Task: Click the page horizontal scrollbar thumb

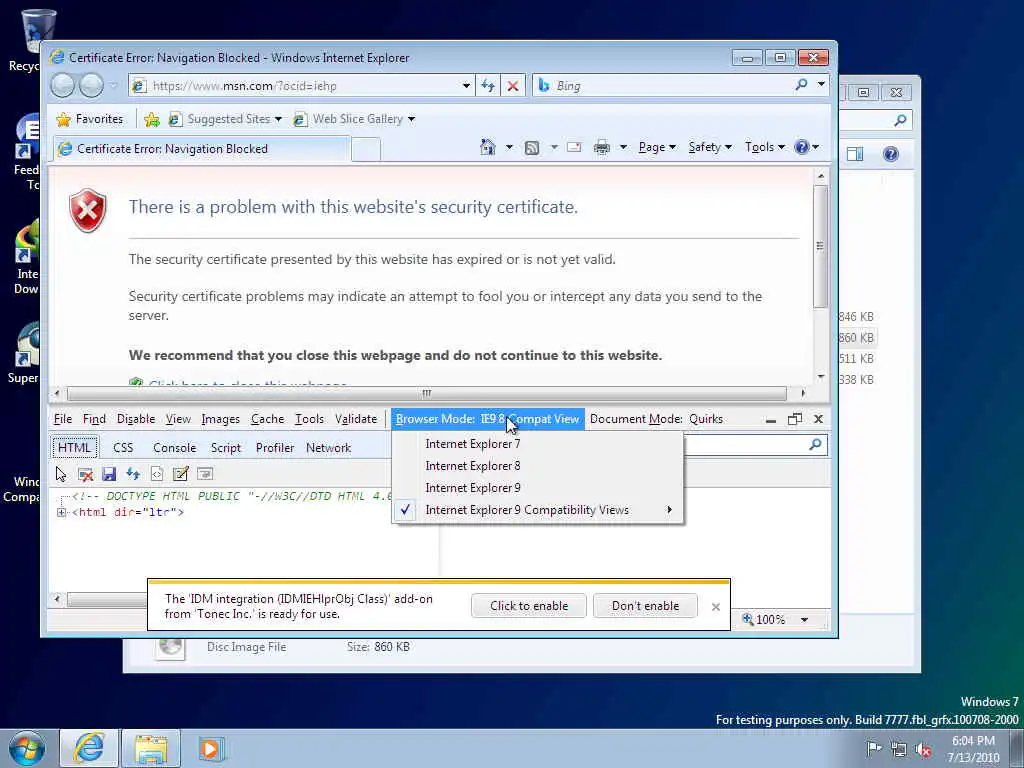Action: click(x=426, y=393)
